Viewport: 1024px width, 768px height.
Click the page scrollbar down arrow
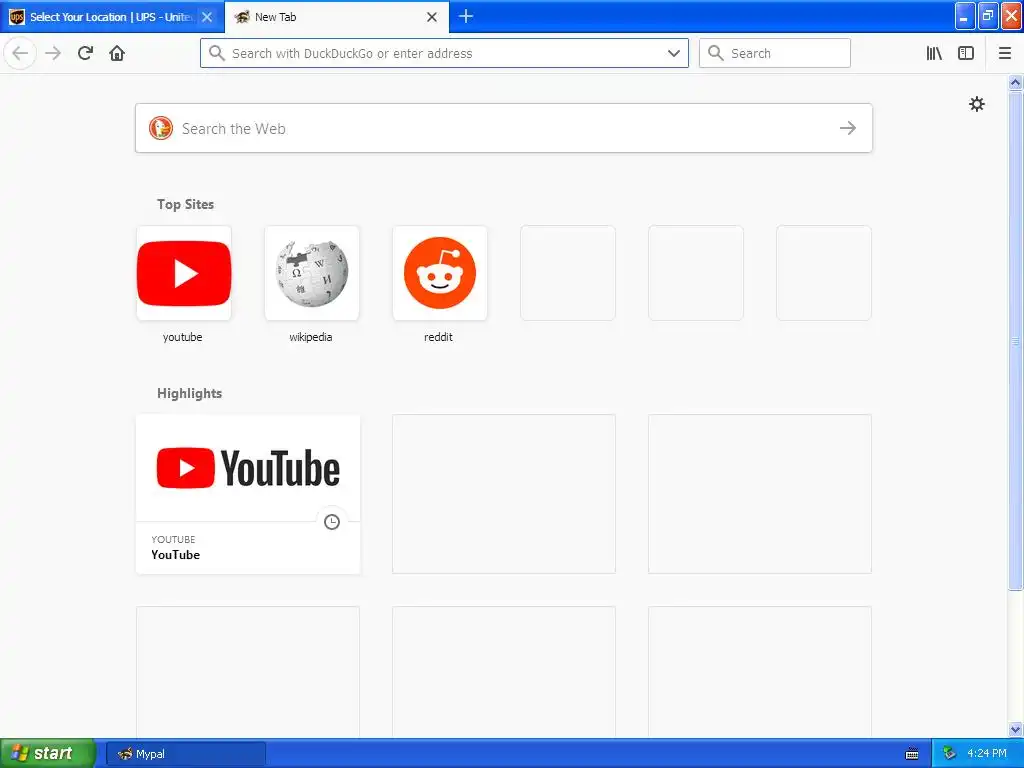(1016, 729)
